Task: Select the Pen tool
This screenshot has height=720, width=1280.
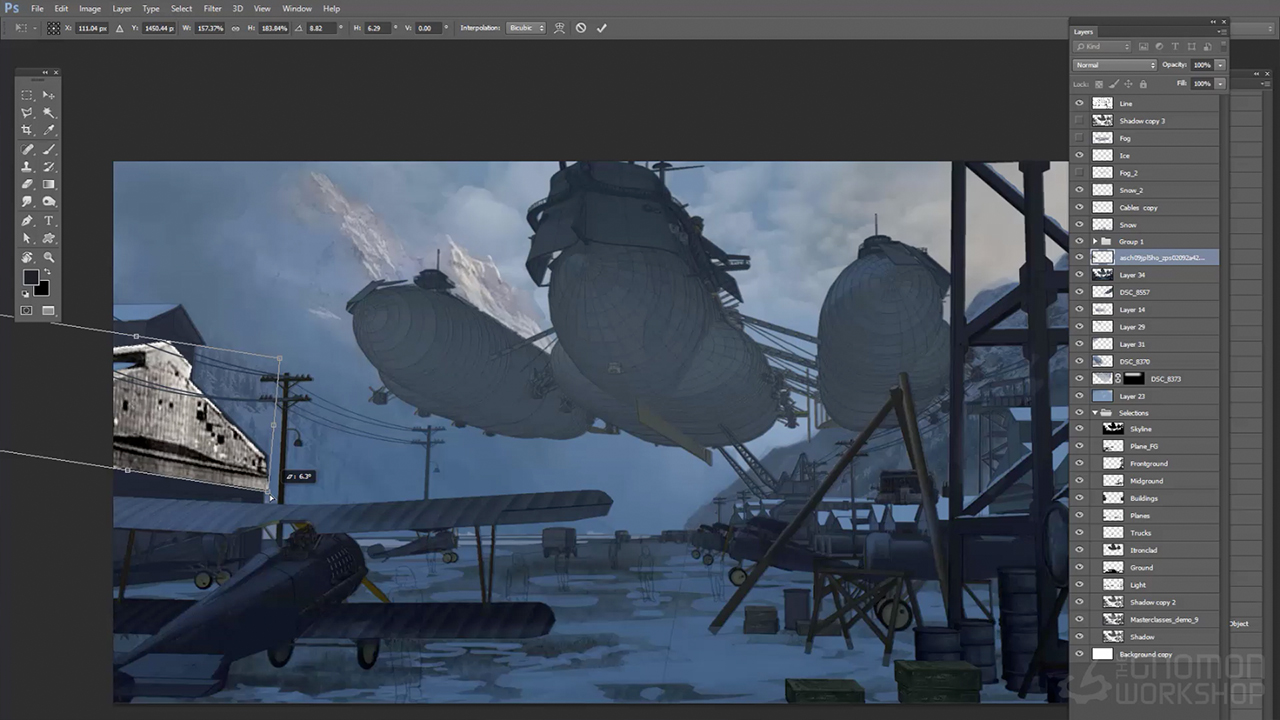Action: coord(27,221)
